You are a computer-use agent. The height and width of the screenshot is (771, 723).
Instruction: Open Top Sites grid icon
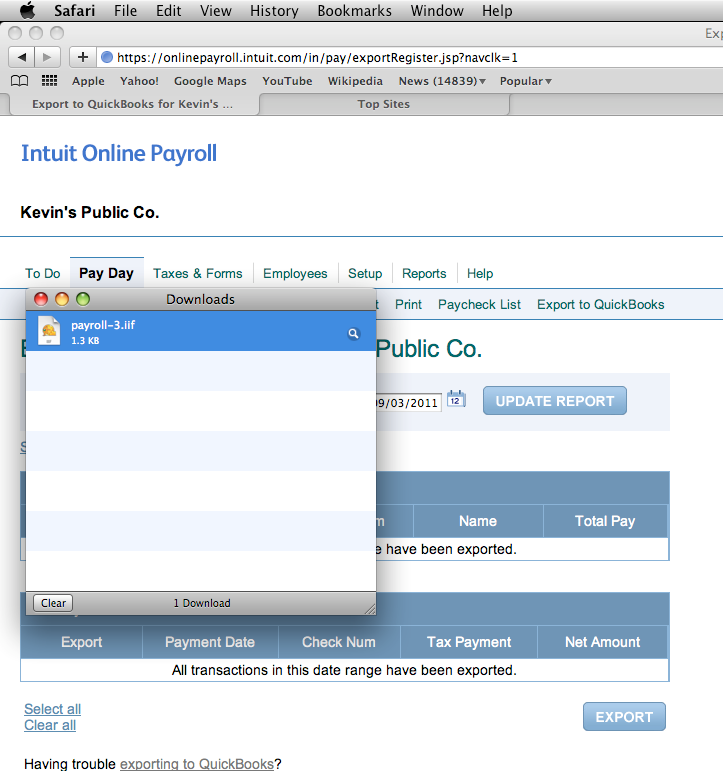(49, 81)
